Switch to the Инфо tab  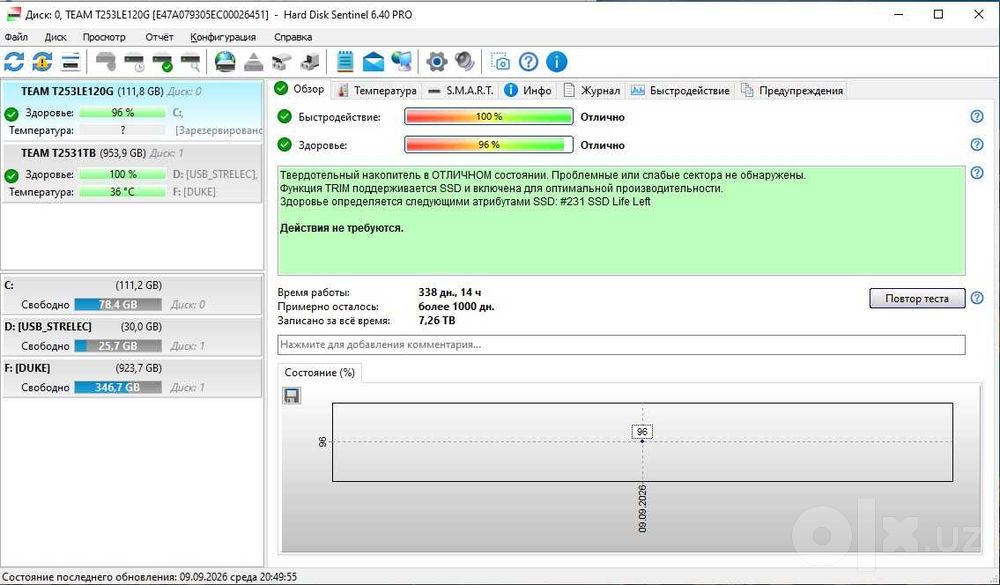tap(528, 91)
